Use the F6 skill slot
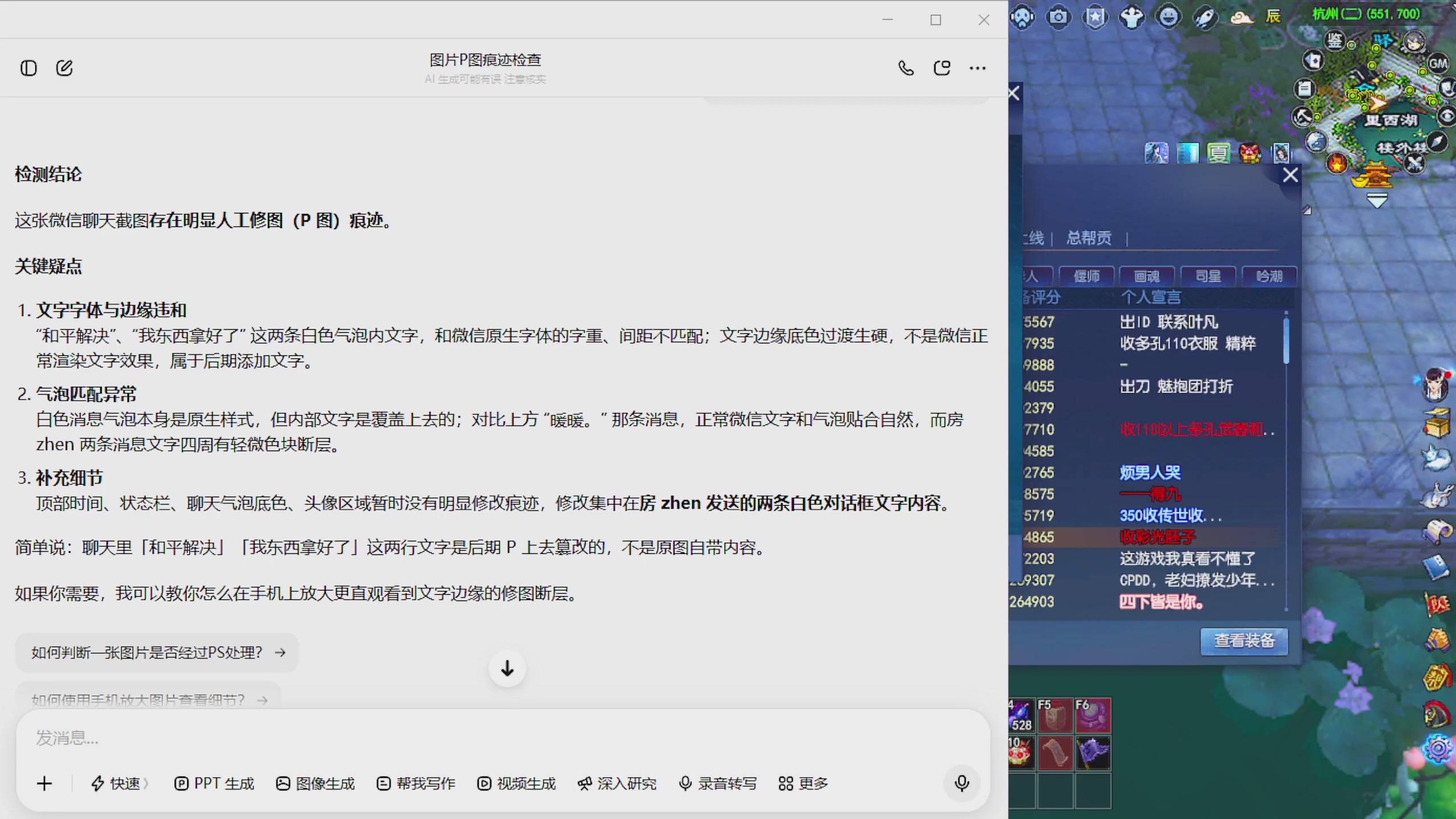 point(1093,715)
